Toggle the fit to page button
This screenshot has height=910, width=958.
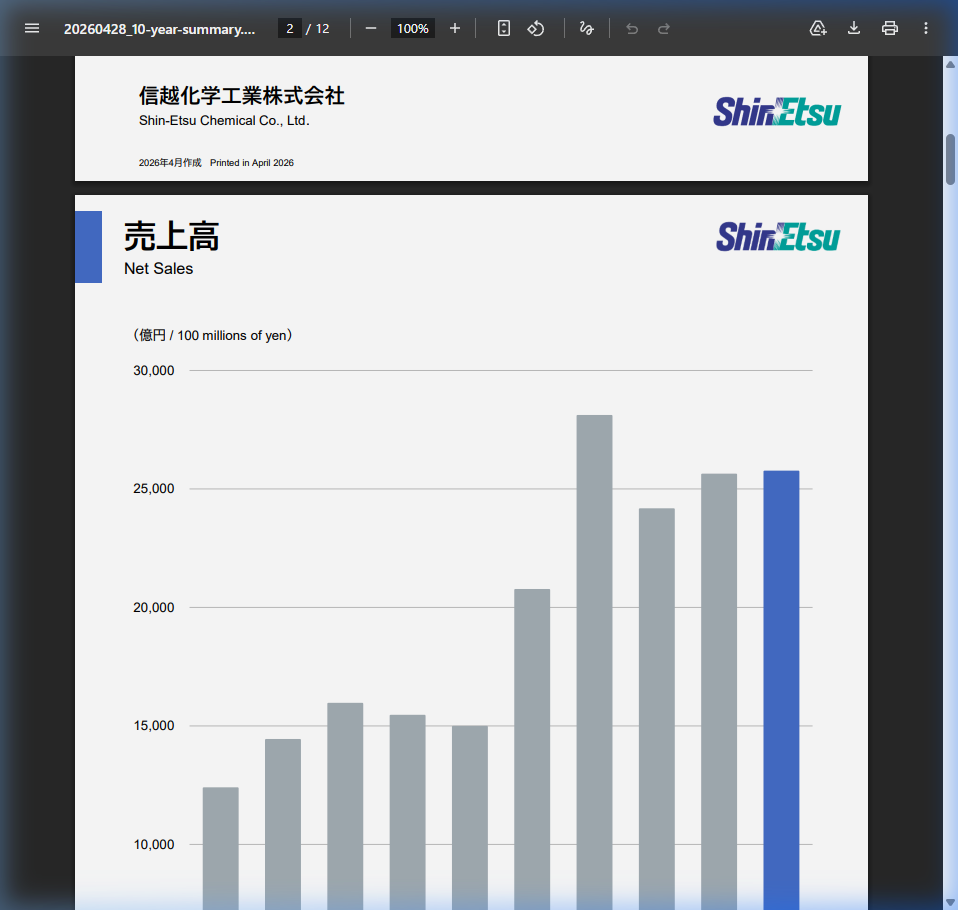503,28
